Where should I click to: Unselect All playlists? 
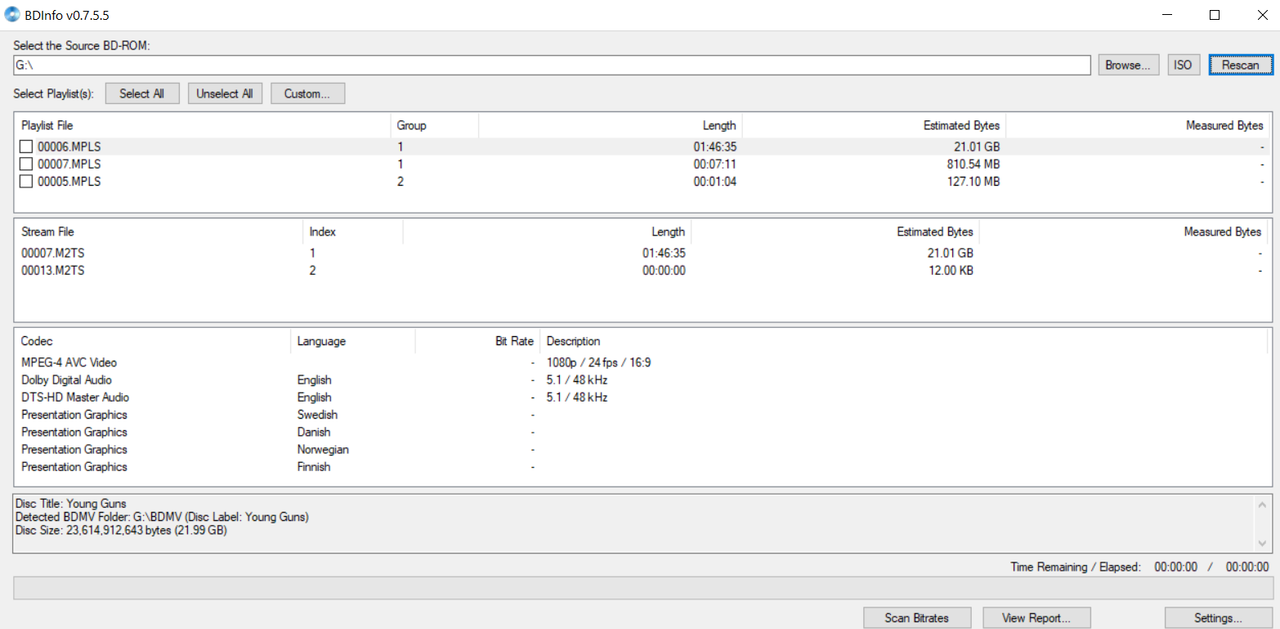pos(225,94)
